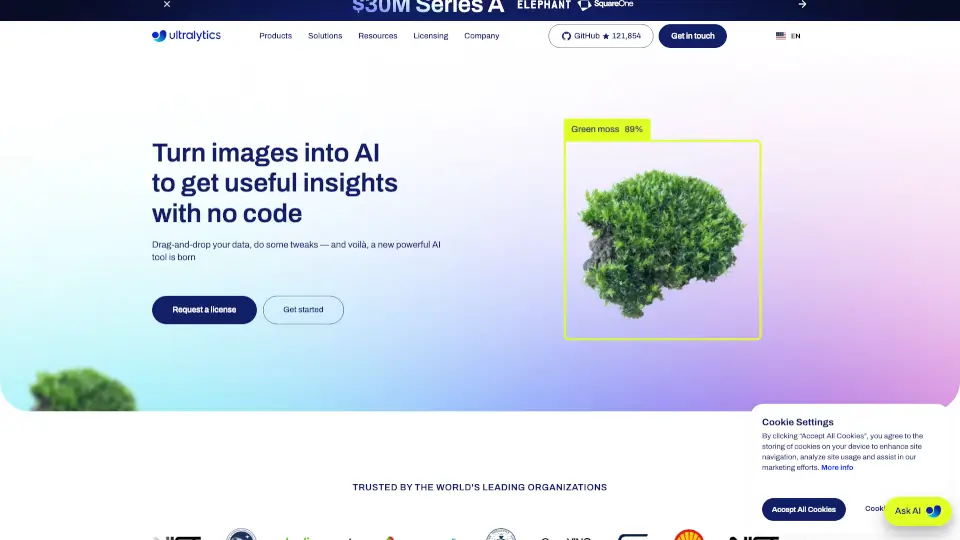
Task: Click the Get started button
Action: 303,310
